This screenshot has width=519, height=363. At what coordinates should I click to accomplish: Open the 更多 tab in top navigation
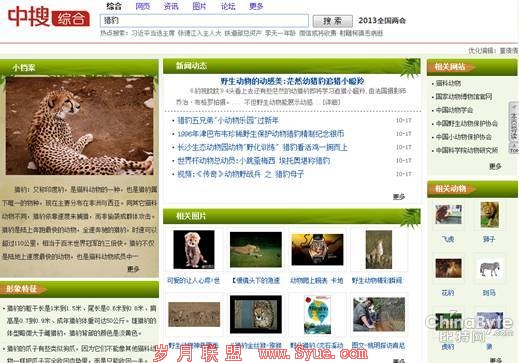tap(256, 6)
